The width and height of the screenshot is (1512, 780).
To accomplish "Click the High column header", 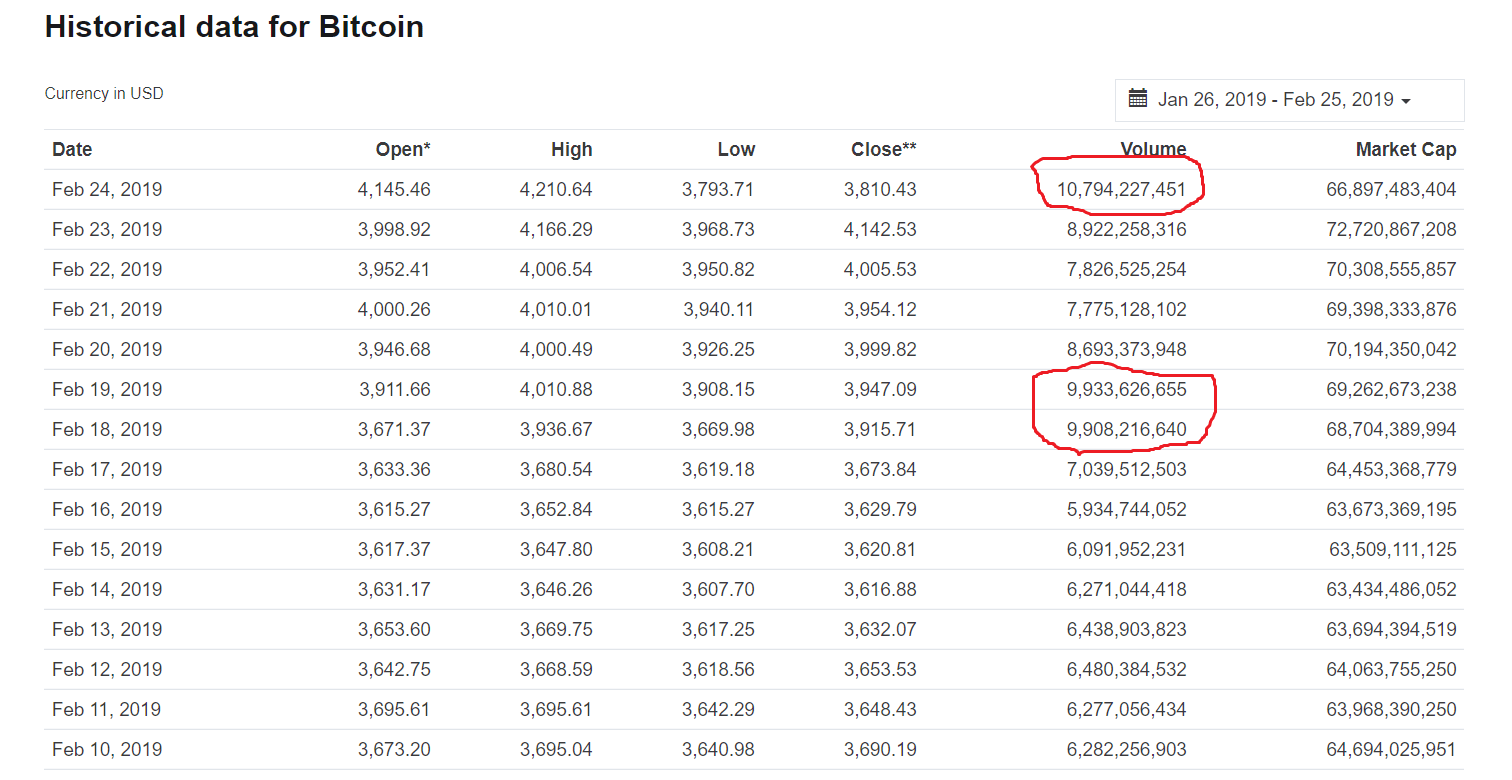I will 572,149.
